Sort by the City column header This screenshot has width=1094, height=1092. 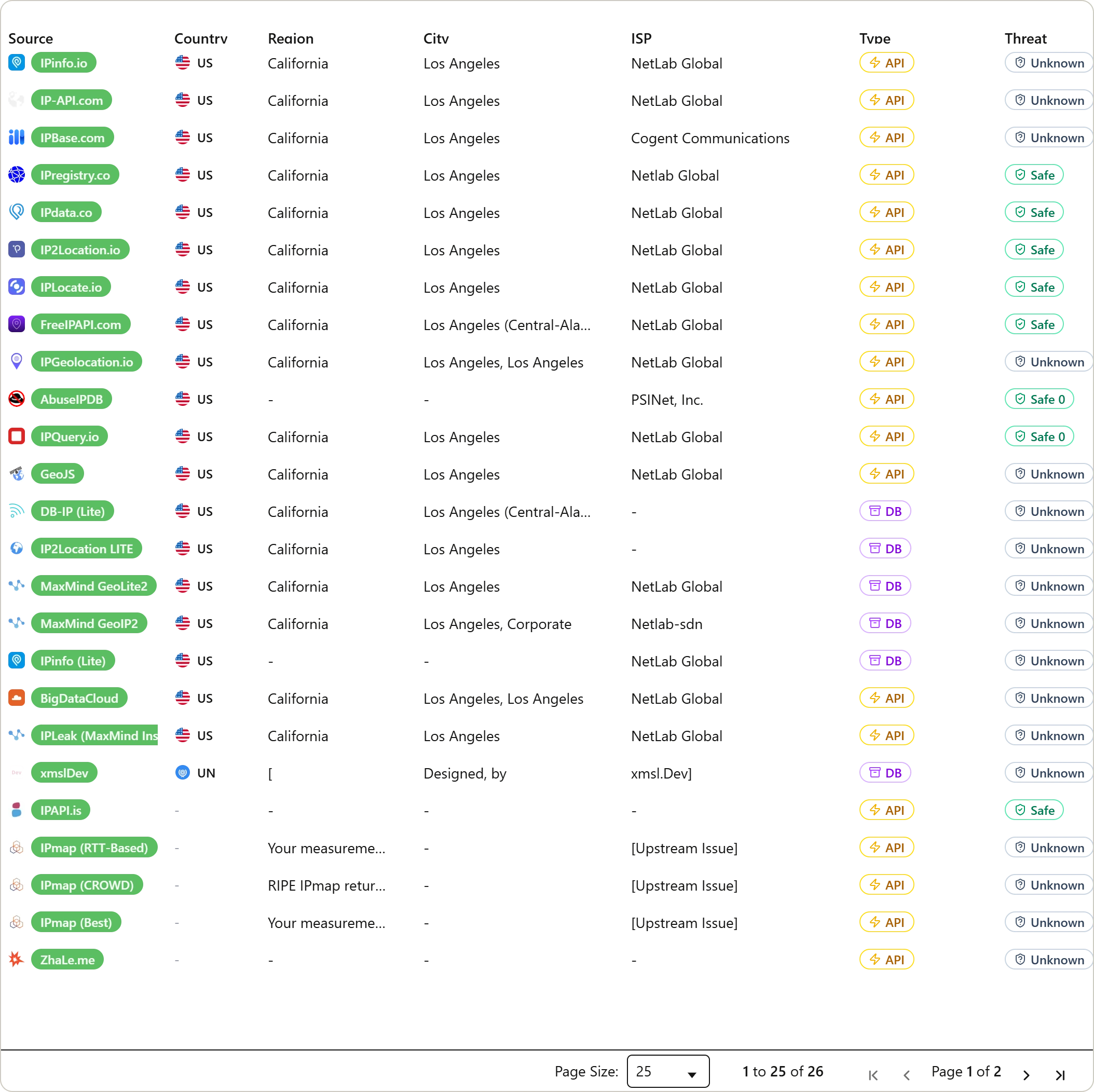pyautogui.click(x=436, y=38)
